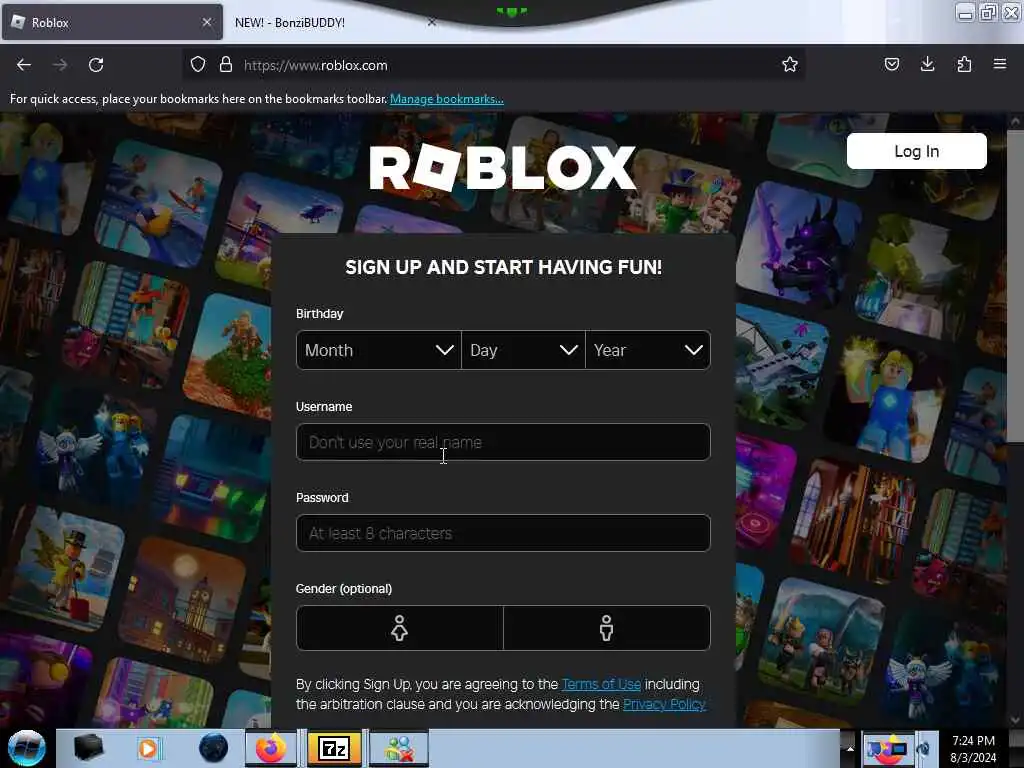Select the male gender option
The image size is (1024, 768).
607,628
